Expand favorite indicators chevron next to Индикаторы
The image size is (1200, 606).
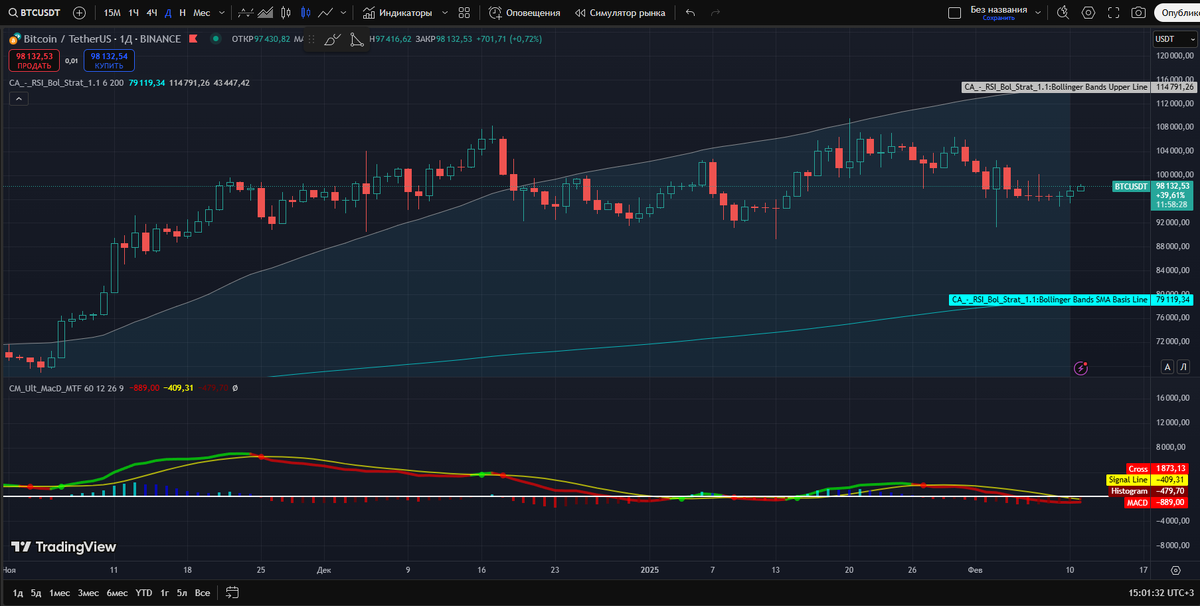click(x=443, y=13)
